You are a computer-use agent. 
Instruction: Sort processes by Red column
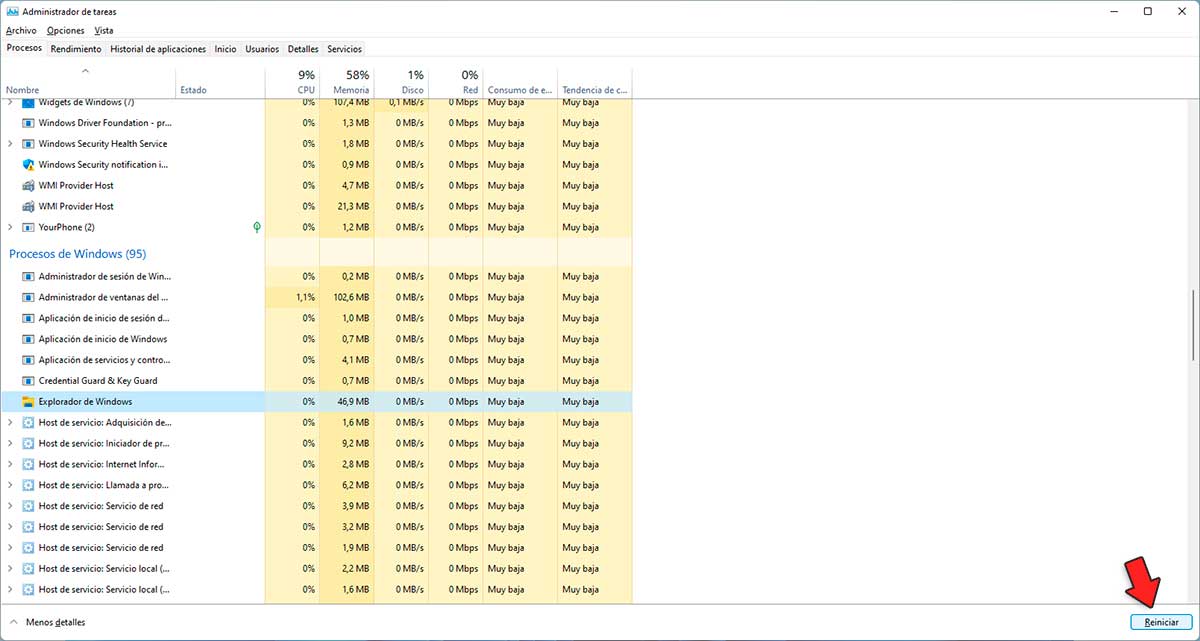tap(455, 83)
